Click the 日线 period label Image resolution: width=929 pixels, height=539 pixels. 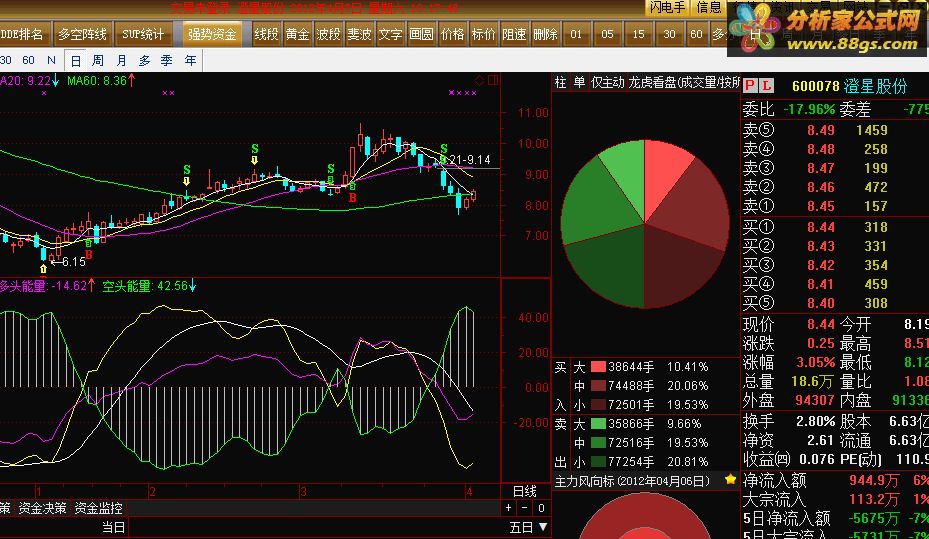coord(524,491)
